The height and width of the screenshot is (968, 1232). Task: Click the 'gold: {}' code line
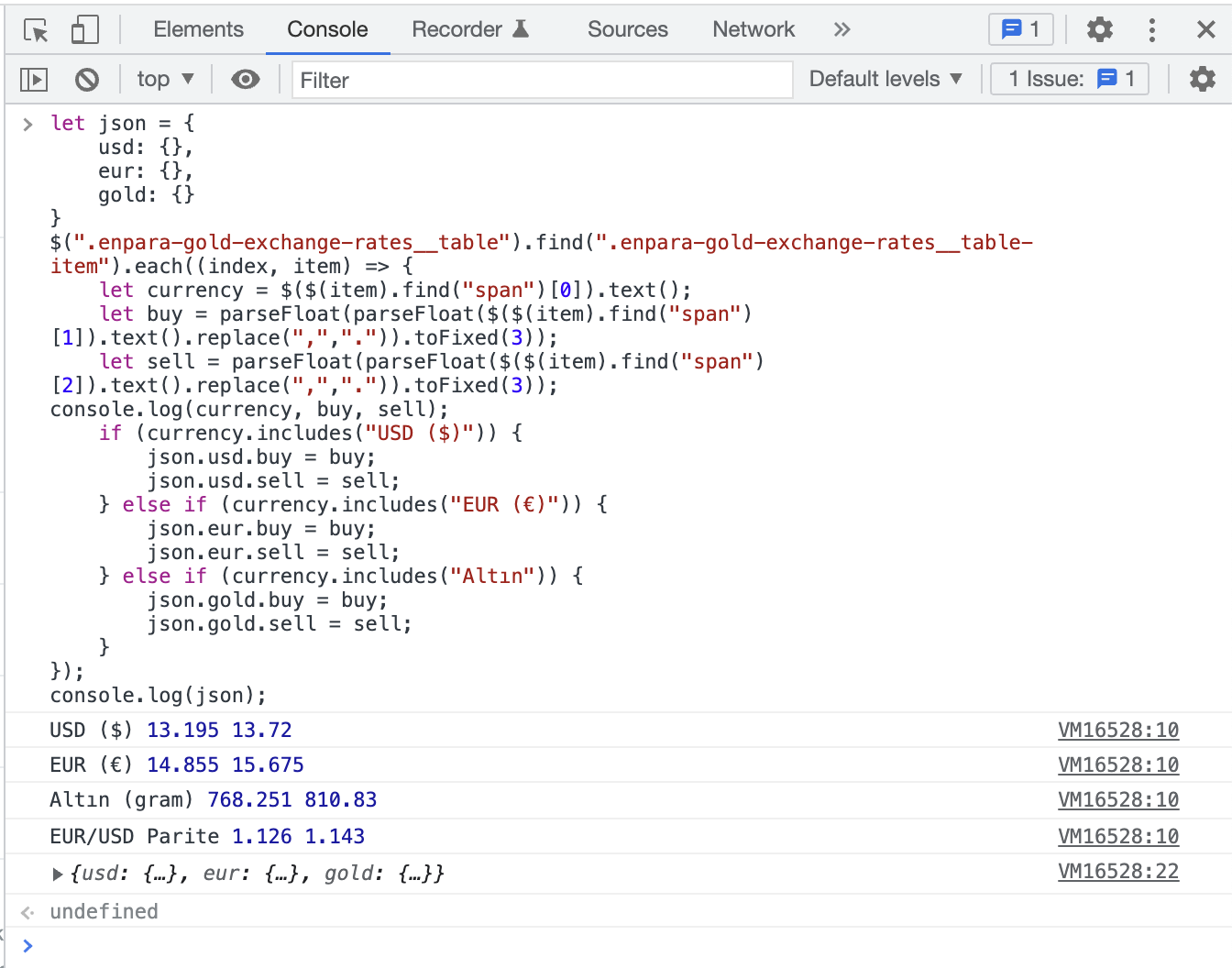(147, 194)
